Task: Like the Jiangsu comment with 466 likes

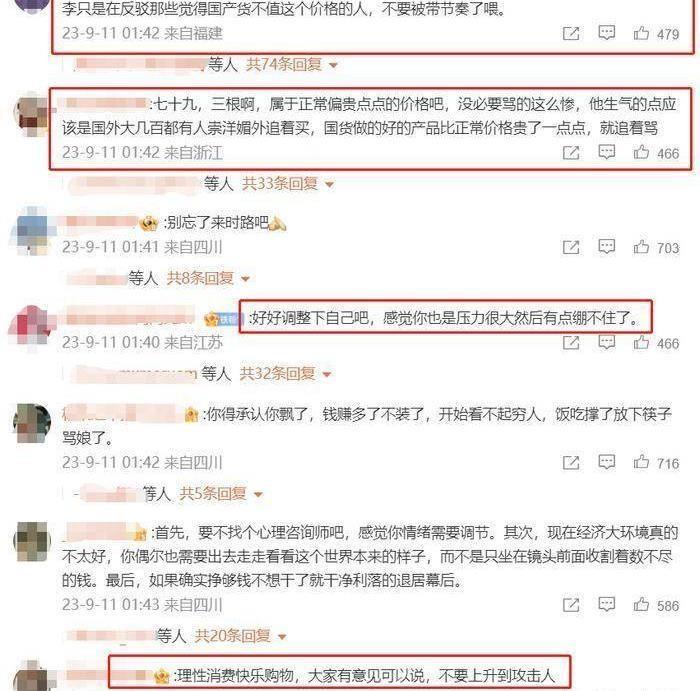Action: coord(641,342)
